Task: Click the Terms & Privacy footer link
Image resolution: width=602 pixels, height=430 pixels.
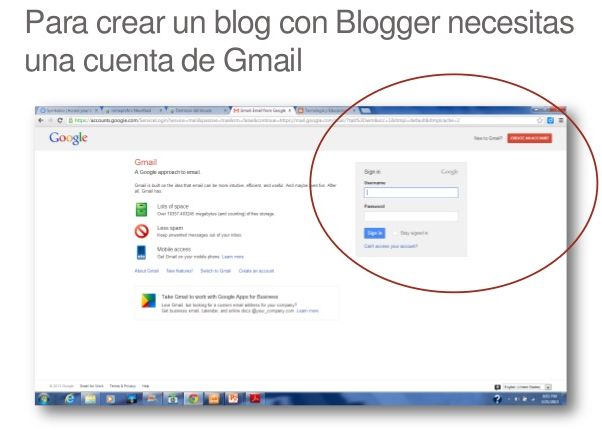Action: [x=123, y=386]
